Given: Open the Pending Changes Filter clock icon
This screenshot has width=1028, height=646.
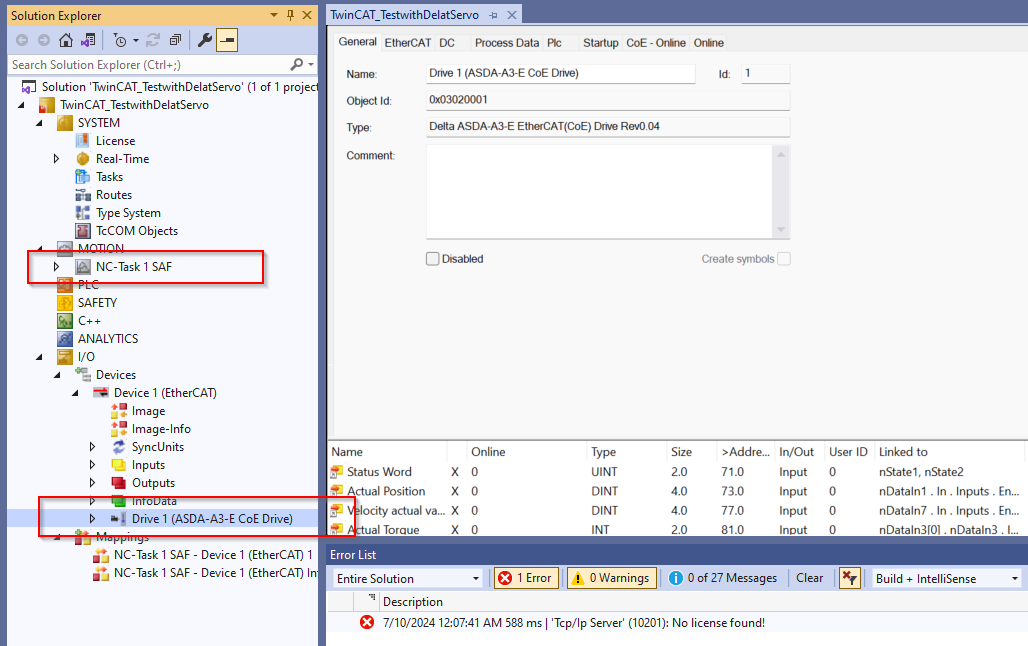Looking at the screenshot, I should coord(119,40).
